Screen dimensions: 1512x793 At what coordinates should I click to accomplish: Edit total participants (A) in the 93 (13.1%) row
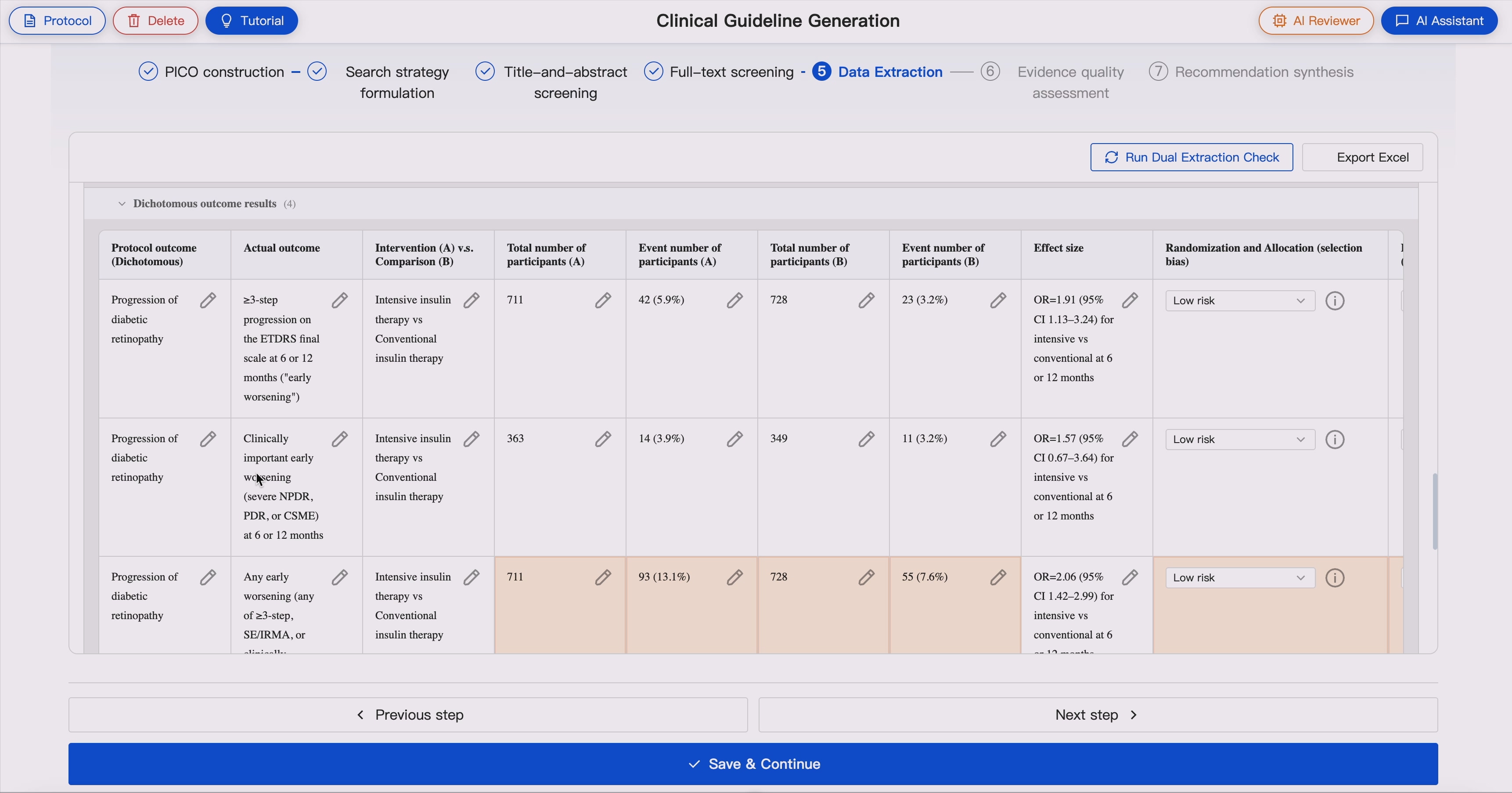[x=603, y=577]
